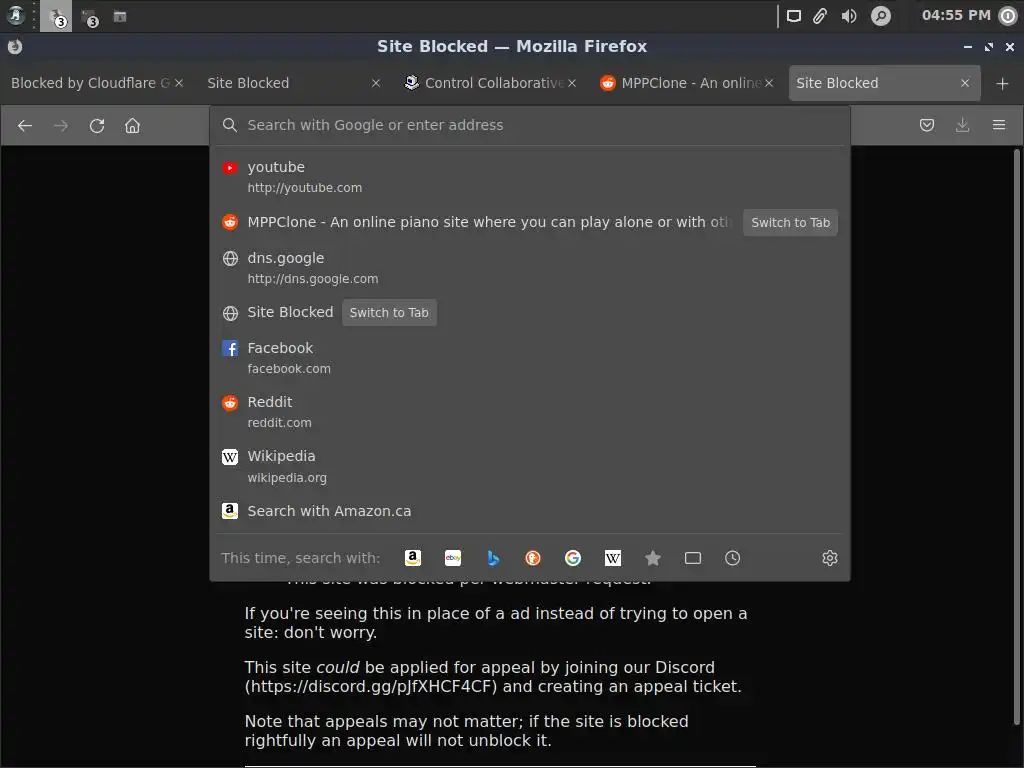Click Switch to Tab for MPPClone
1024x768 pixels.
pos(790,222)
